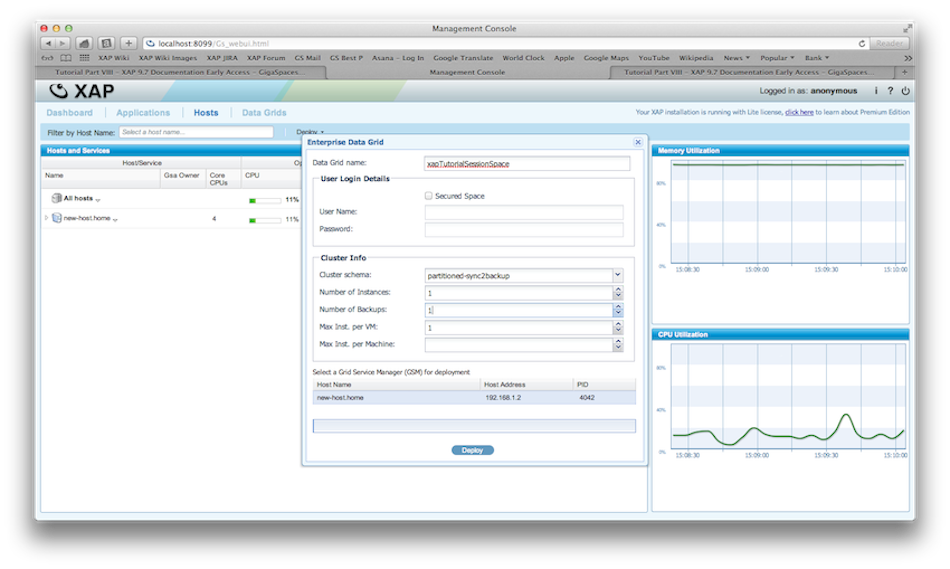950x569 pixels.
Task: Open the XAP Wiki bookmark
Action: click(x=114, y=58)
